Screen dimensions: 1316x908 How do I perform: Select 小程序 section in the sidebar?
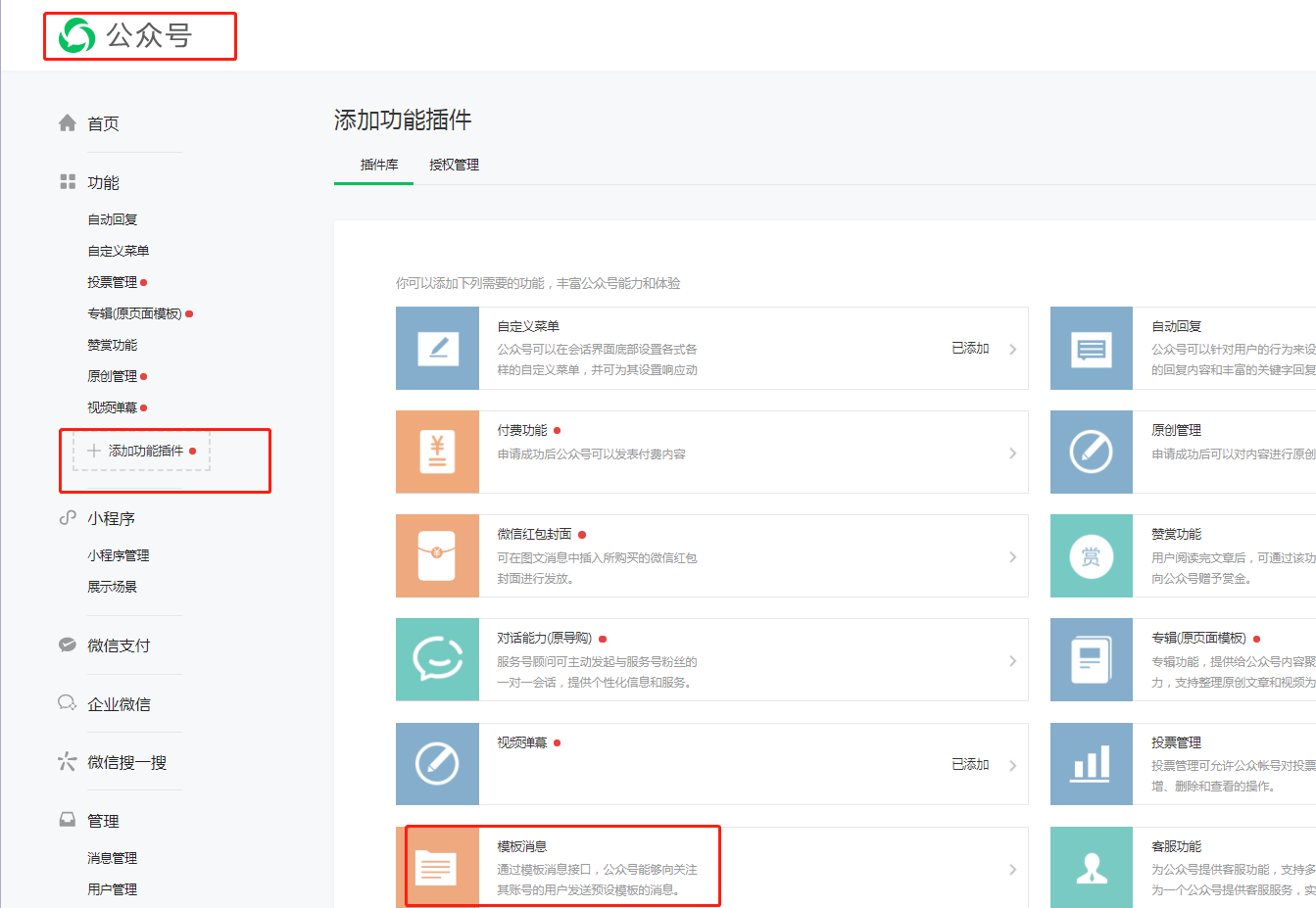point(111,518)
